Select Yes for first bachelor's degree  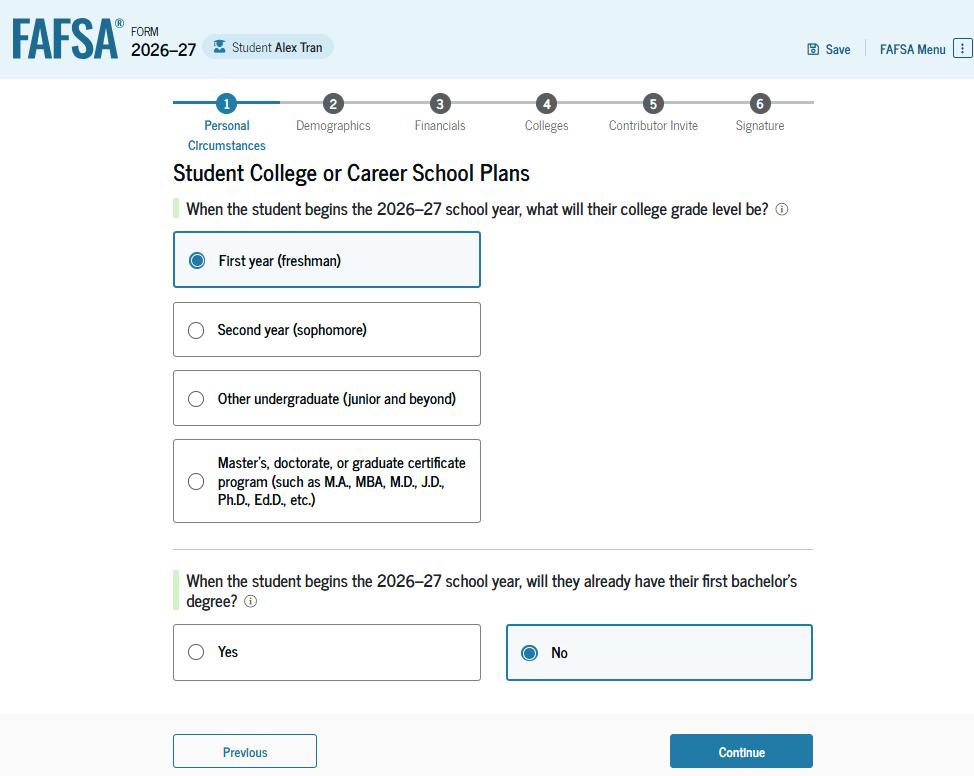pos(197,652)
